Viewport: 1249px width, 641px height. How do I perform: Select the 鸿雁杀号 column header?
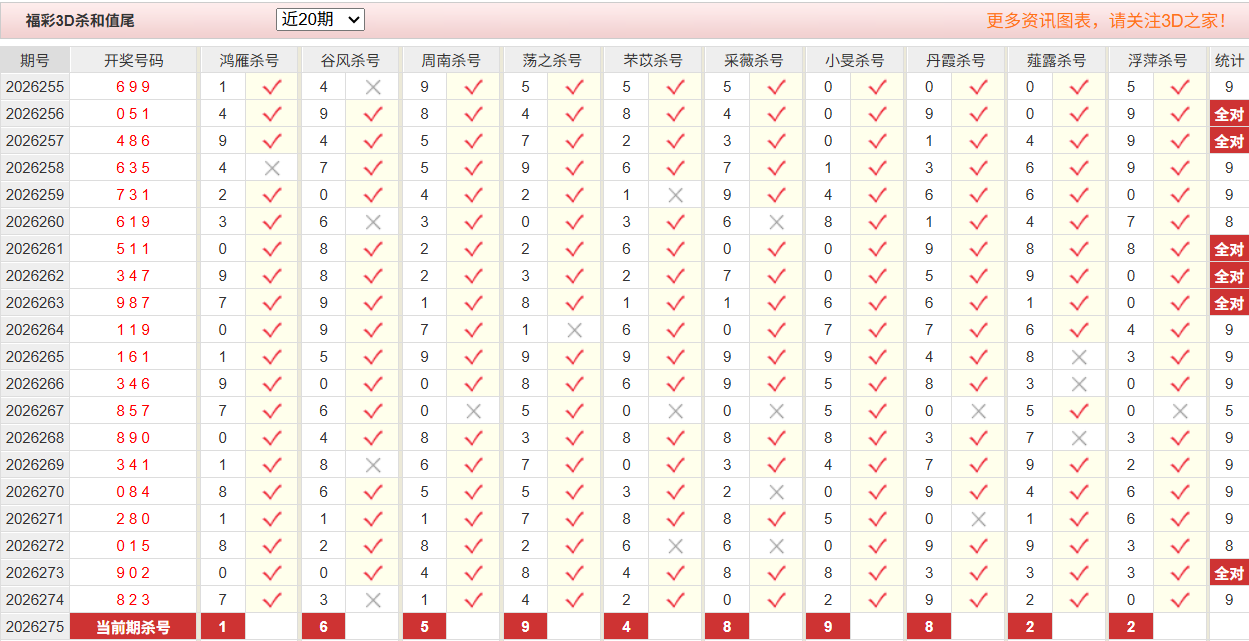(249, 60)
